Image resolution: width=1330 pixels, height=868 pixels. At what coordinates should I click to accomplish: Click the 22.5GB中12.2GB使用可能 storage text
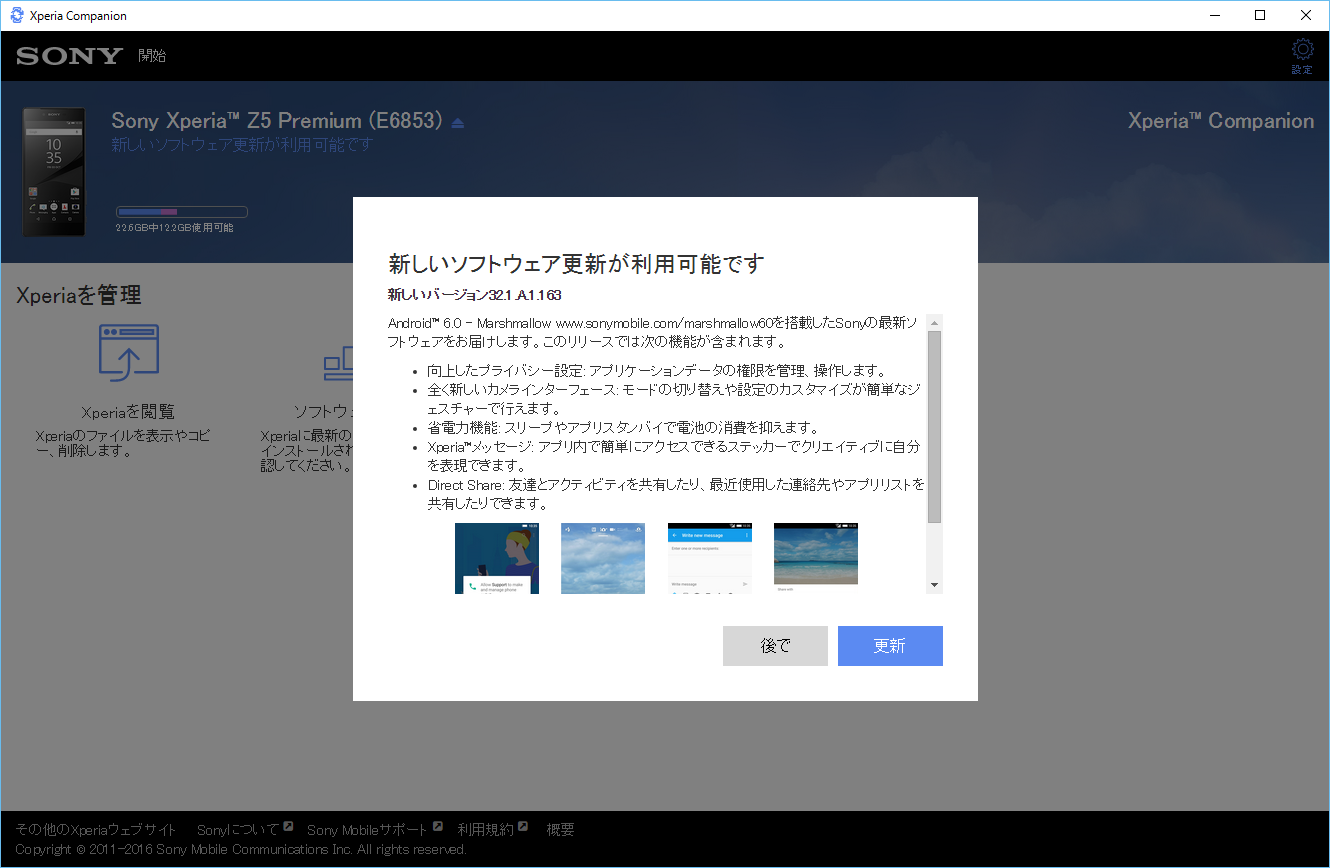[175, 228]
